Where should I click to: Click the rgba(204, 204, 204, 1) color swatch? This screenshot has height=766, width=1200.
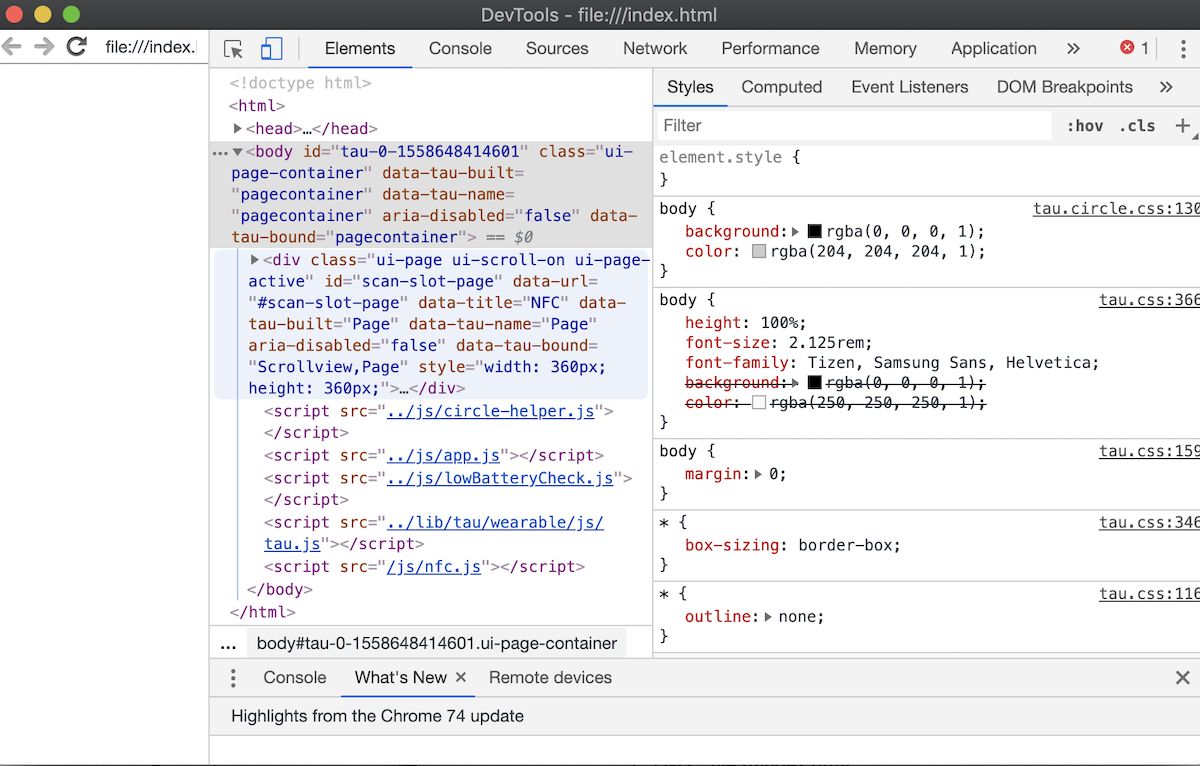pyautogui.click(x=759, y=252)
